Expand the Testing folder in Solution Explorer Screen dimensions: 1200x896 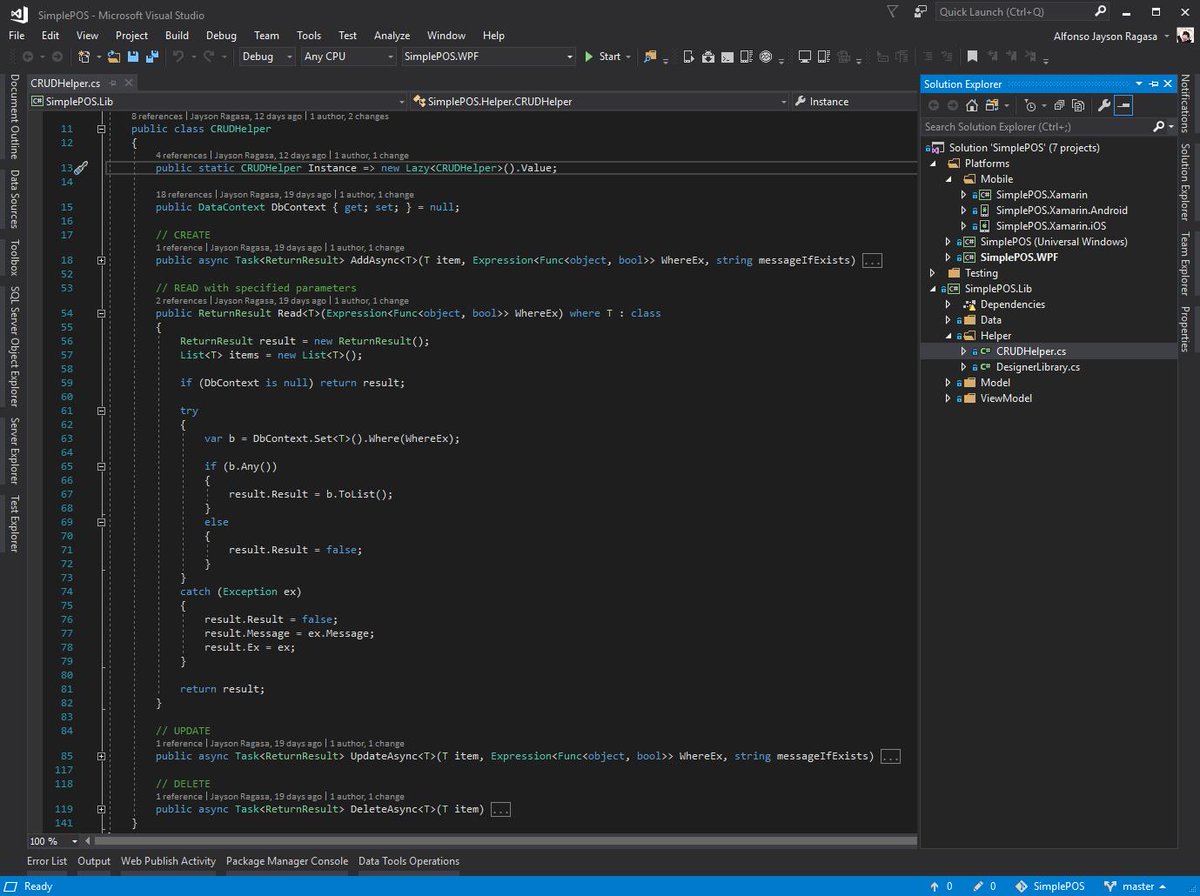pyautogui.click(x=934, y=273)
